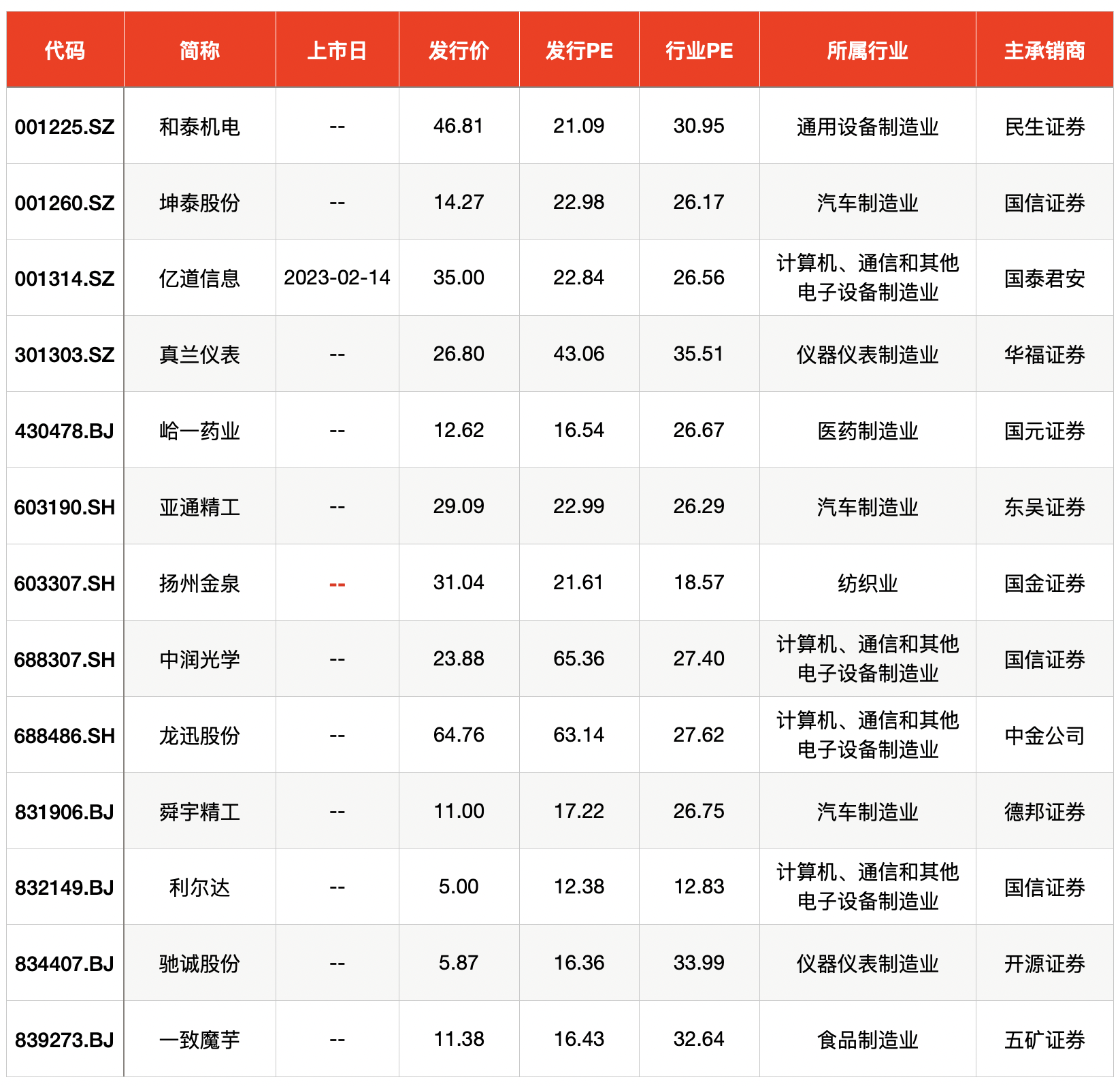Click issue price 64.76
The width and height of the screenshot is (1120, 1086).
pyautogui.click(x=459, y=735)
